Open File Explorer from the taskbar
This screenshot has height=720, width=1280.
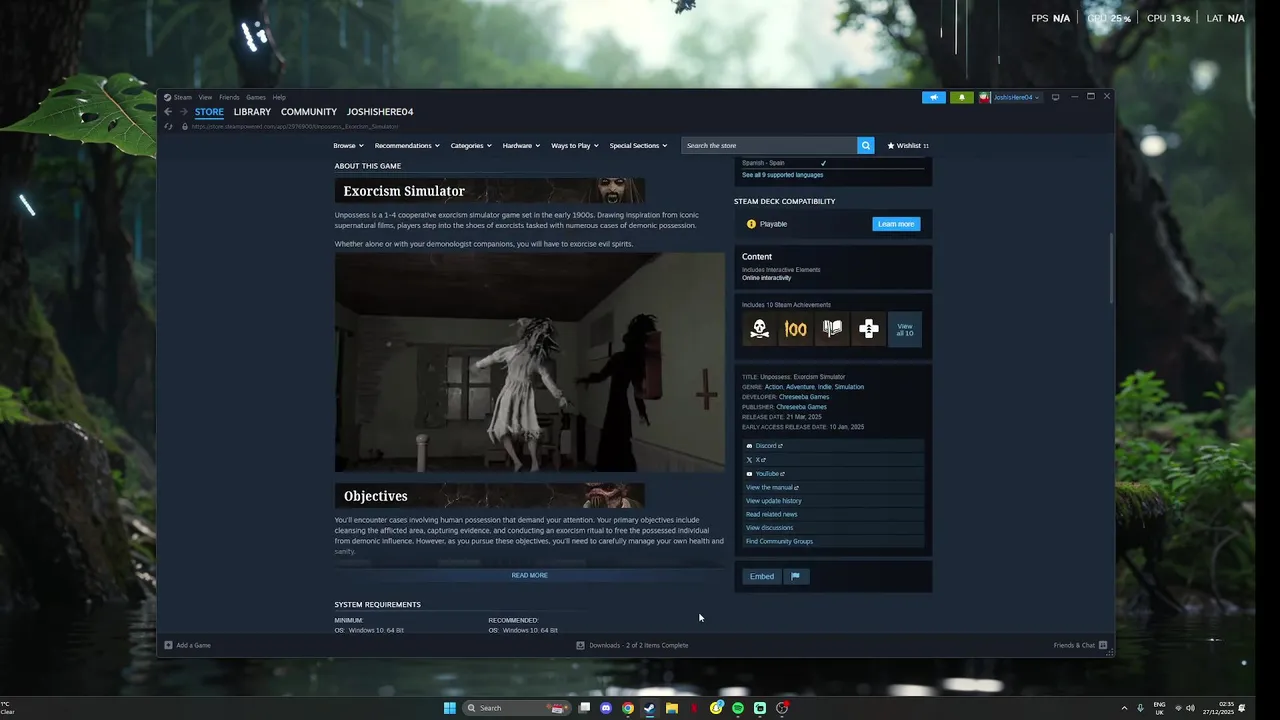672,708
